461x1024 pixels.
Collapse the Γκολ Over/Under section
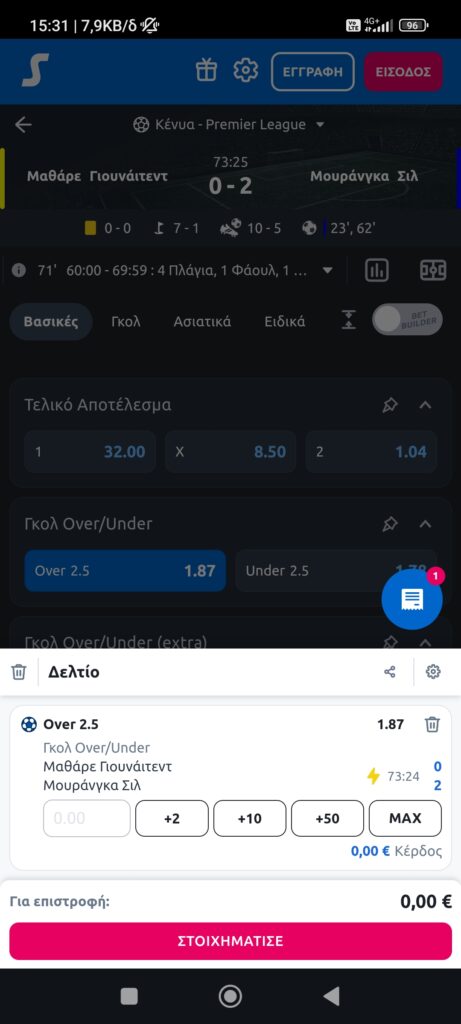coord(425,524)
